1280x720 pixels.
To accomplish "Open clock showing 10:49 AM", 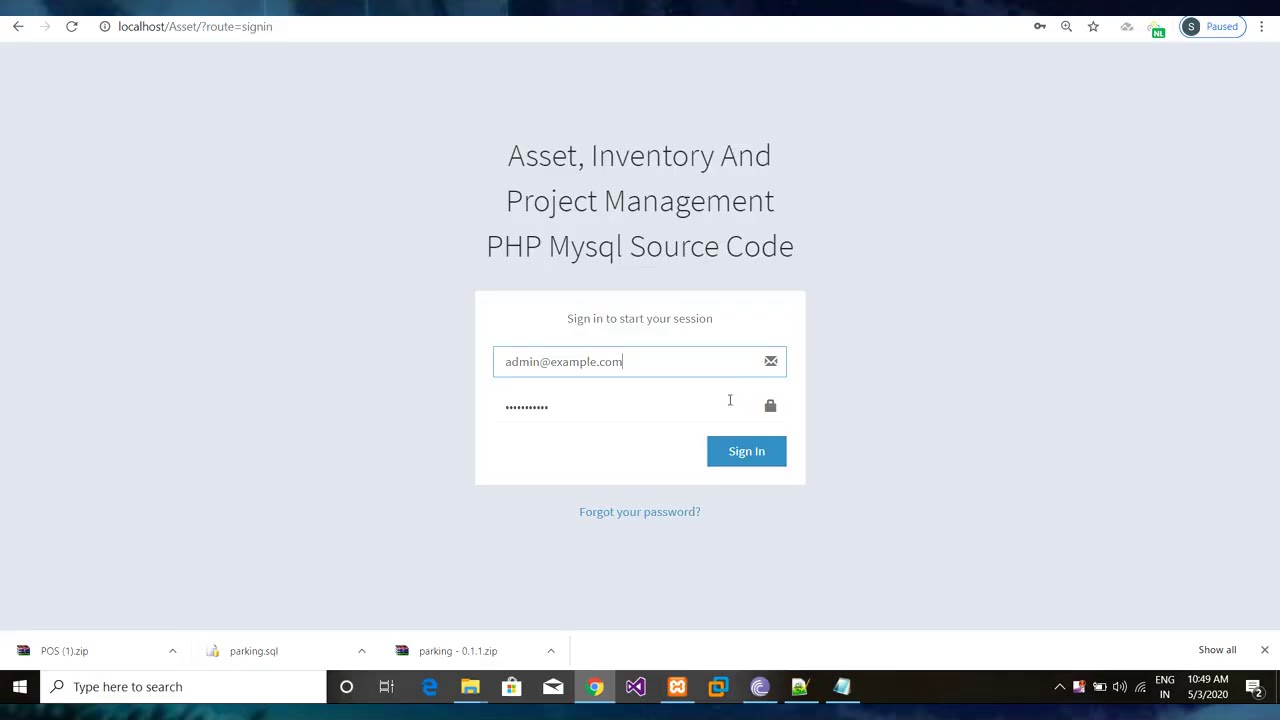I will (x=1208, y=687).
